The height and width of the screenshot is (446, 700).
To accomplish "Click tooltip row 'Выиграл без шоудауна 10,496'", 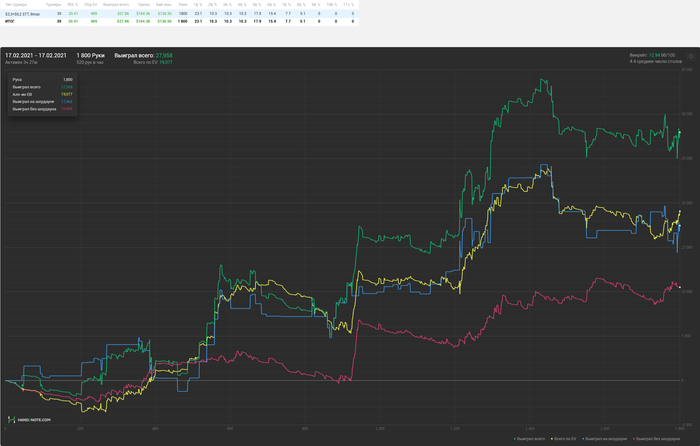I will click(42, 109).
